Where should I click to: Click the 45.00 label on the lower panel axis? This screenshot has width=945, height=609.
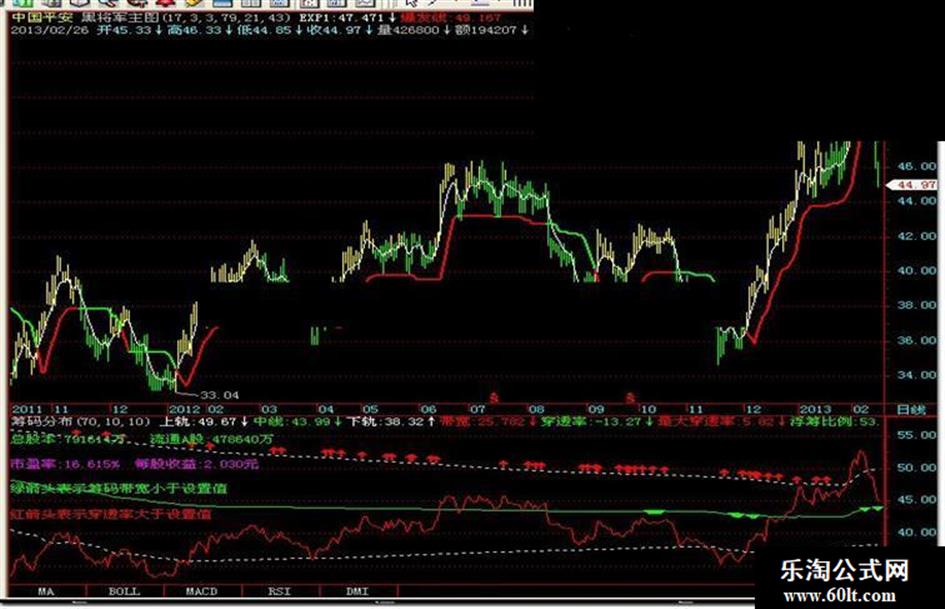pos(917,499)
